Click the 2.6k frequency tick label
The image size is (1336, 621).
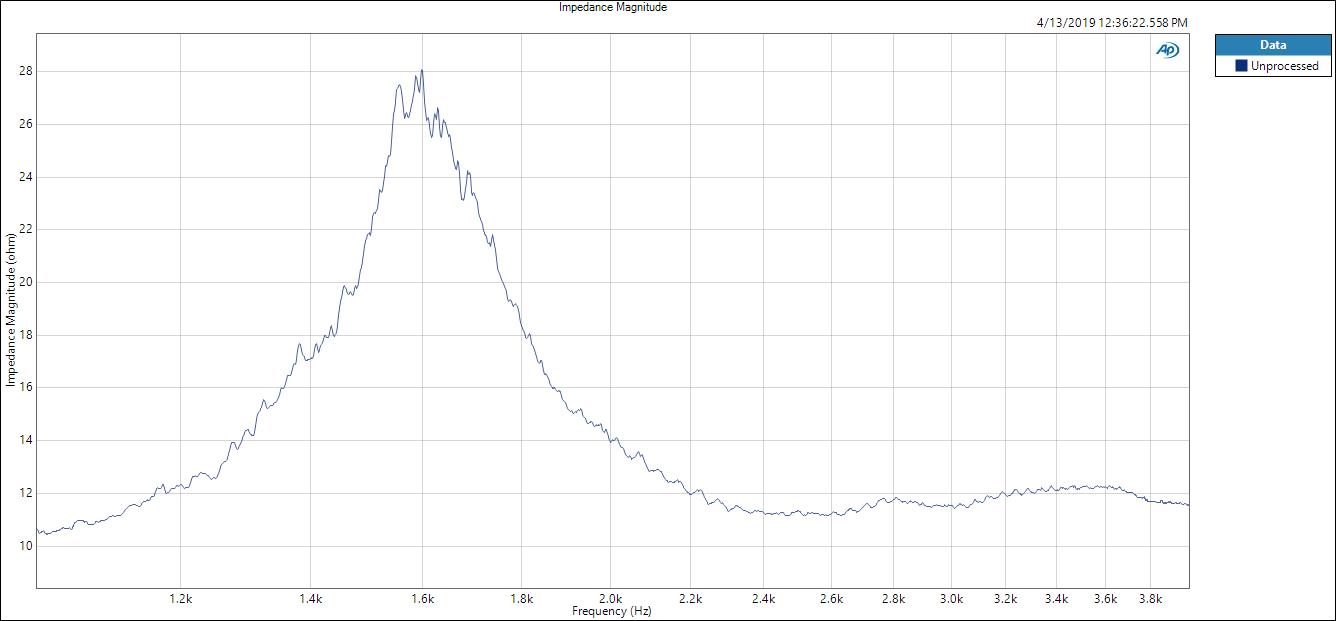tap(831, 599)
